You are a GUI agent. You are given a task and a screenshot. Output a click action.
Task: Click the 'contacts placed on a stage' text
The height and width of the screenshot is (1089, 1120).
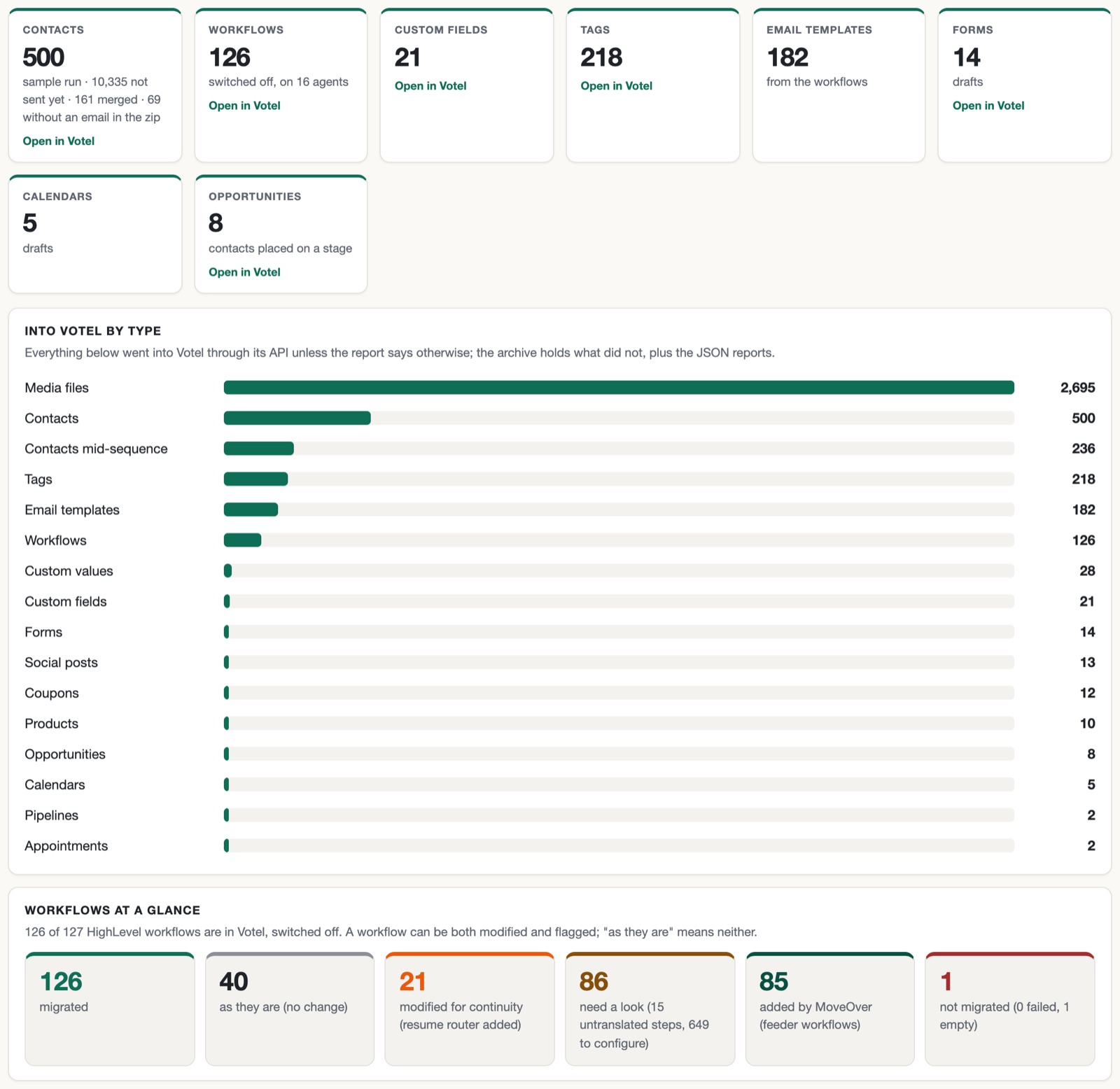click(x=280, y=248)
